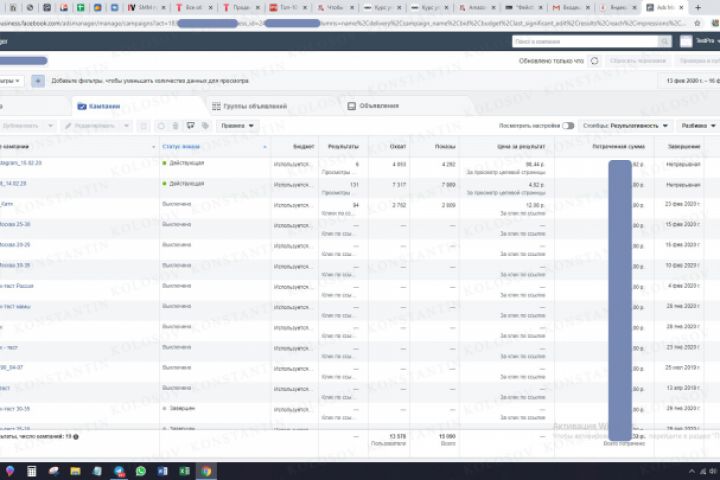Switch to the 'Группы объявлений' tab
The height and width of the screenshot is (480, 720).
249,106
